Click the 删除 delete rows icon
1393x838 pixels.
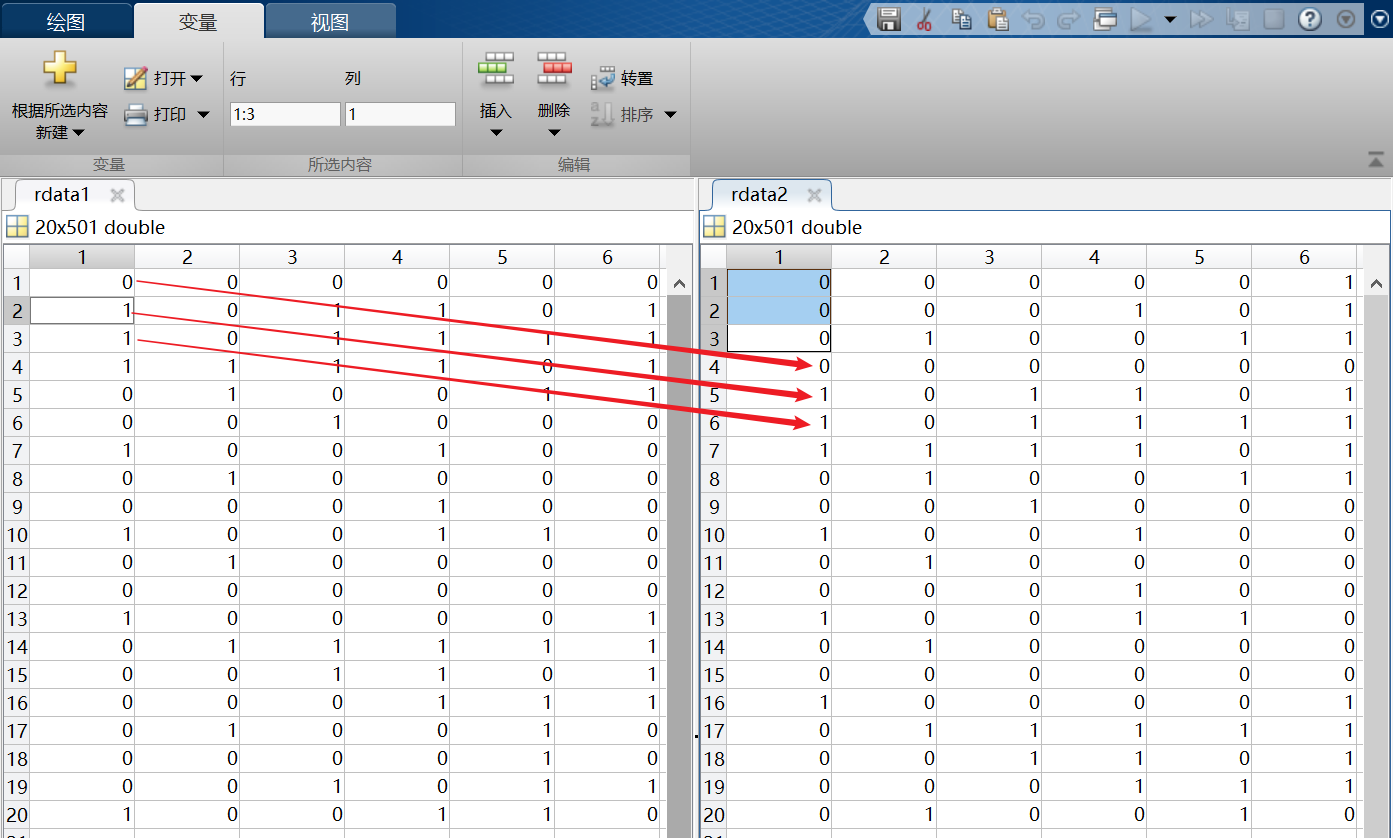click(x=554, y=70)
